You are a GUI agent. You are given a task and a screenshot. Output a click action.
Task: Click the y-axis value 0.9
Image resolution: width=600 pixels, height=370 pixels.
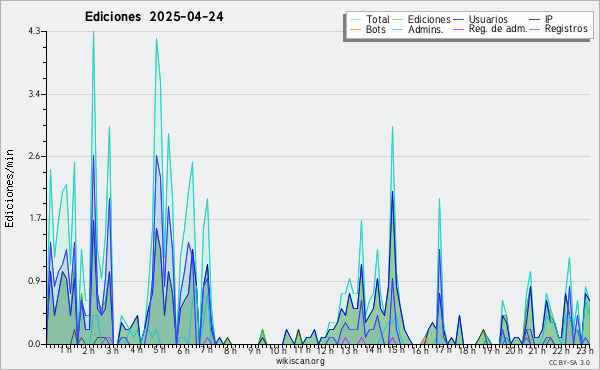pyautogui.click(x=34, y=282)
